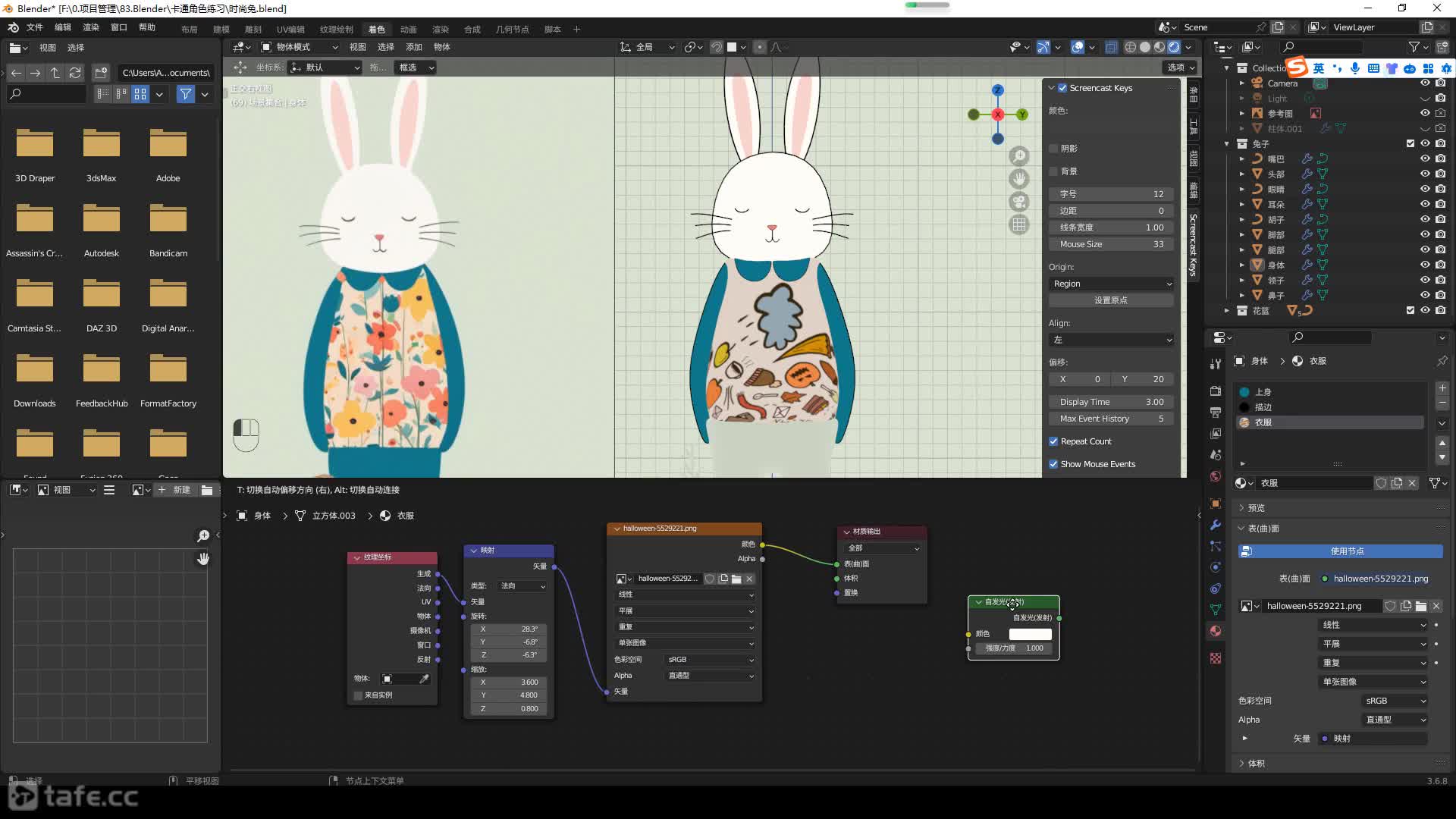Open the Tool properties tab
Screen dimensions: 1456x819
click(x=1216, y=363)
